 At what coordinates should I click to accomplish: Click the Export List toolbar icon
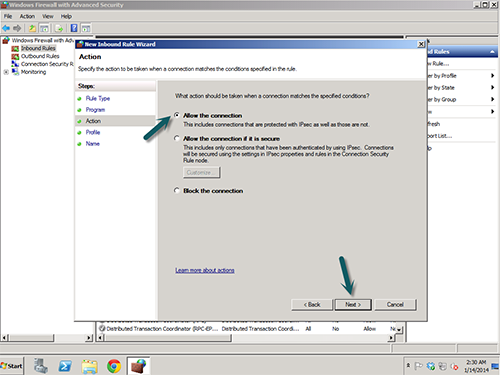59,28
